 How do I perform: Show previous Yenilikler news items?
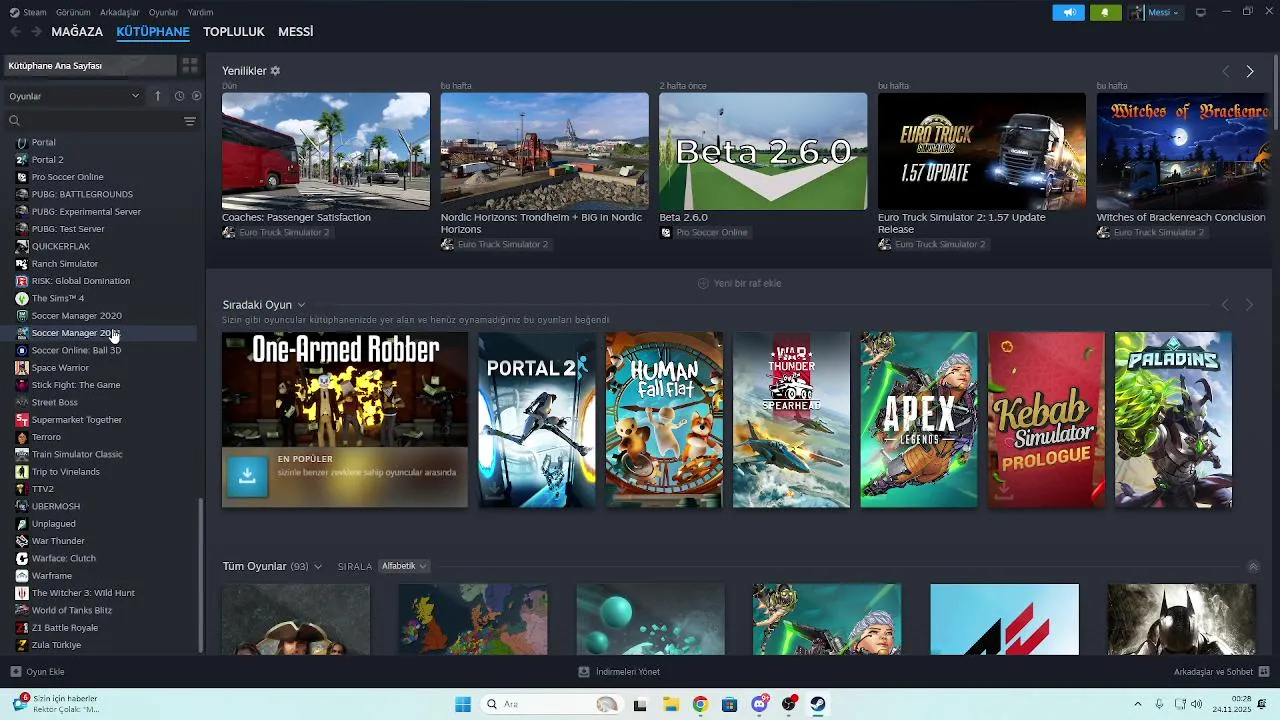[1225, 71]
